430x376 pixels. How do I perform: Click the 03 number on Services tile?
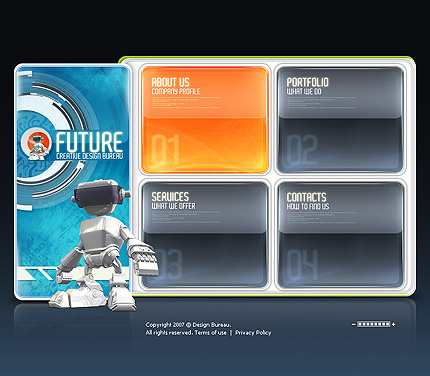click(x=170, y=264)
